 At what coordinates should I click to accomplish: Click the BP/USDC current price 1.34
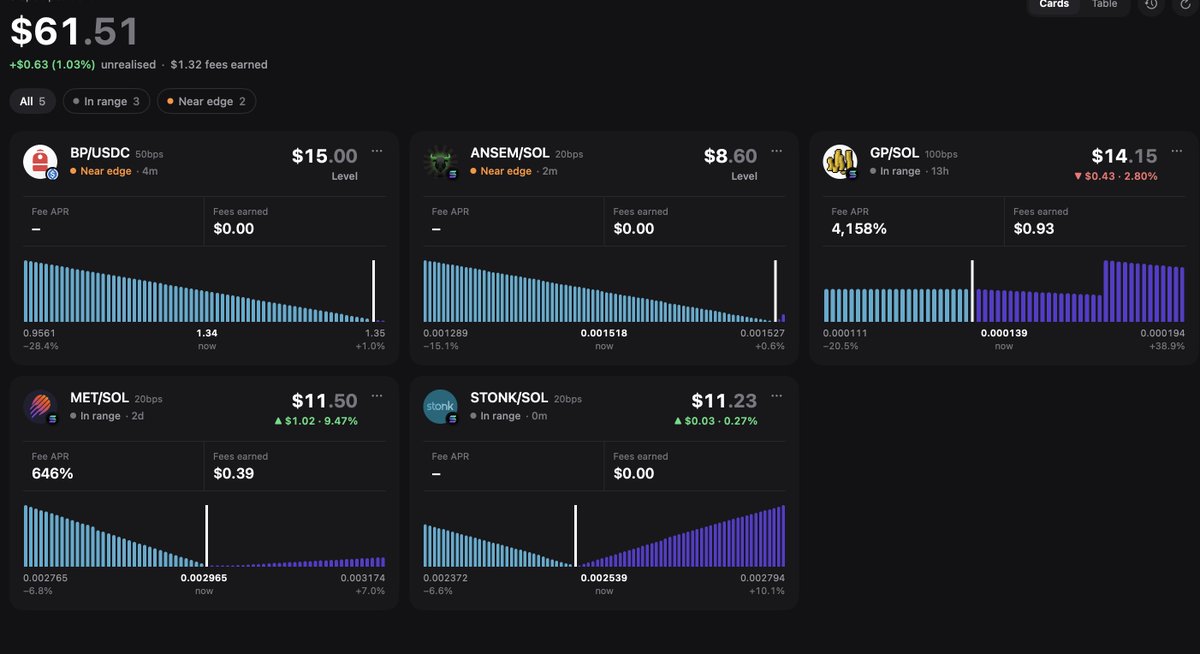(207, 333)
